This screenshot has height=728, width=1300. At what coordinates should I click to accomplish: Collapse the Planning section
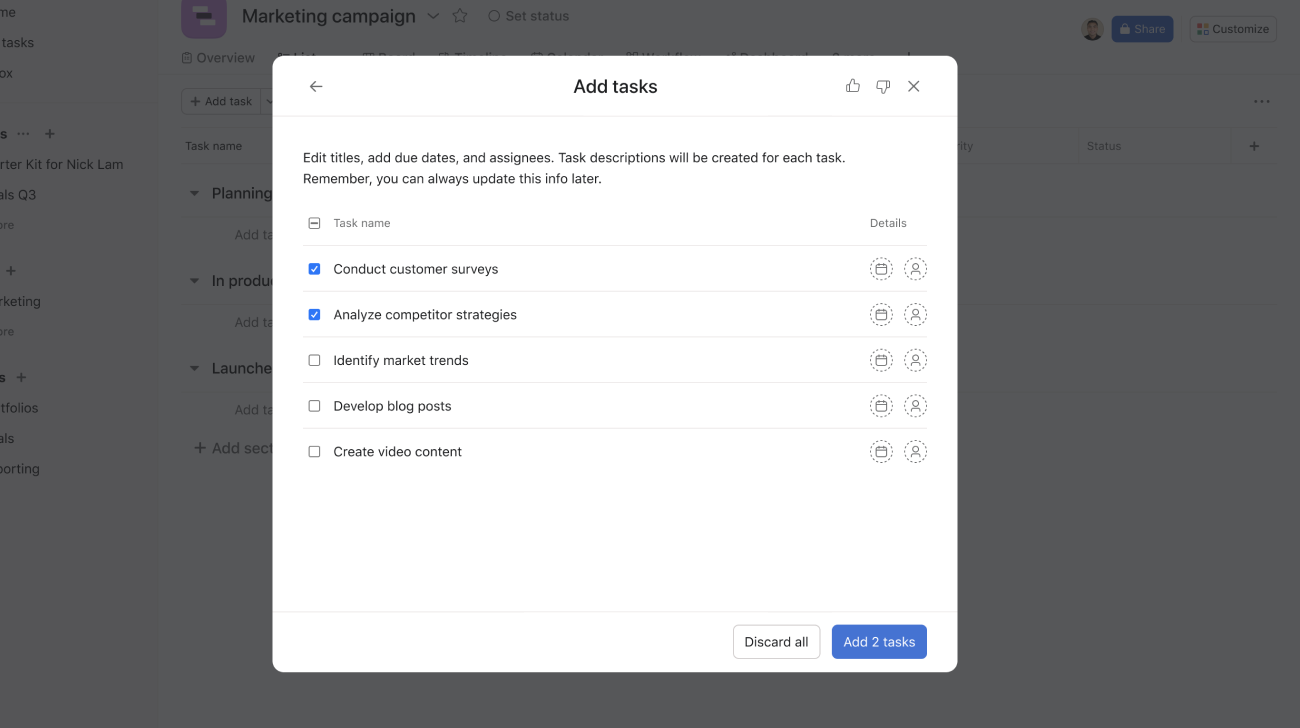click(194, 193)
